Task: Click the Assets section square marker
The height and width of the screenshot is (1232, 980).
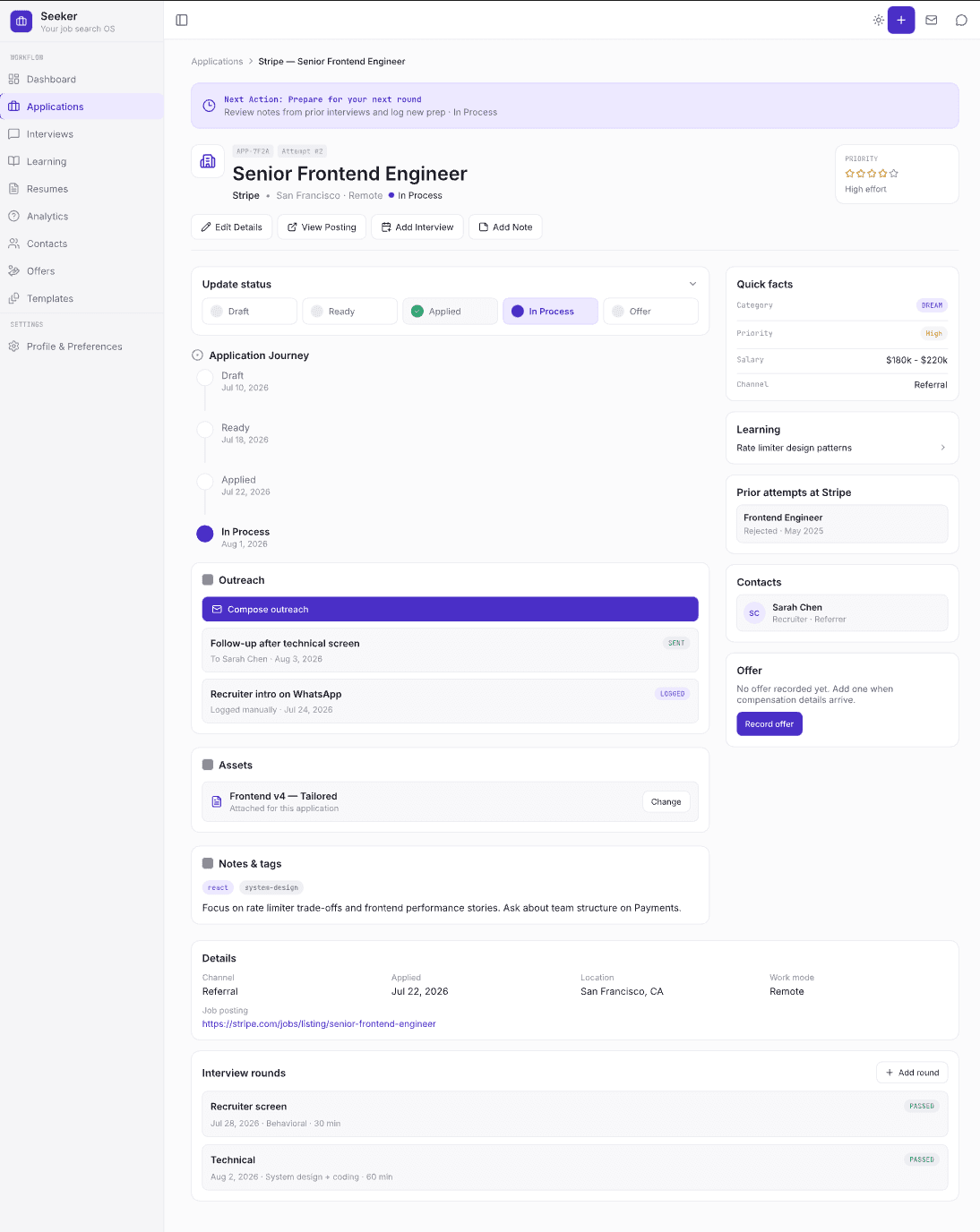Action: pos(208,765)
